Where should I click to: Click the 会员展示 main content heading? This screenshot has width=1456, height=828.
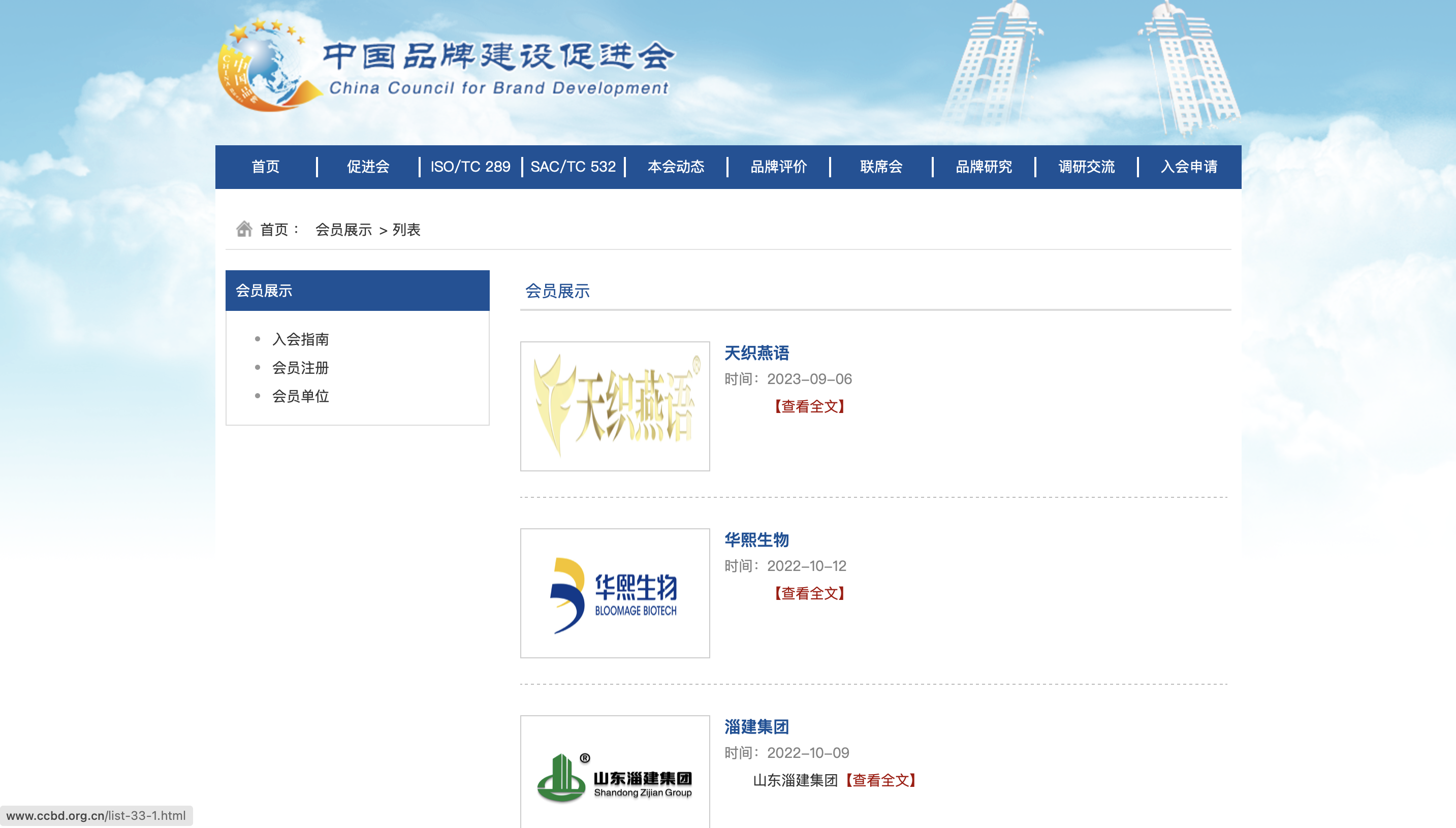(557, 291)
